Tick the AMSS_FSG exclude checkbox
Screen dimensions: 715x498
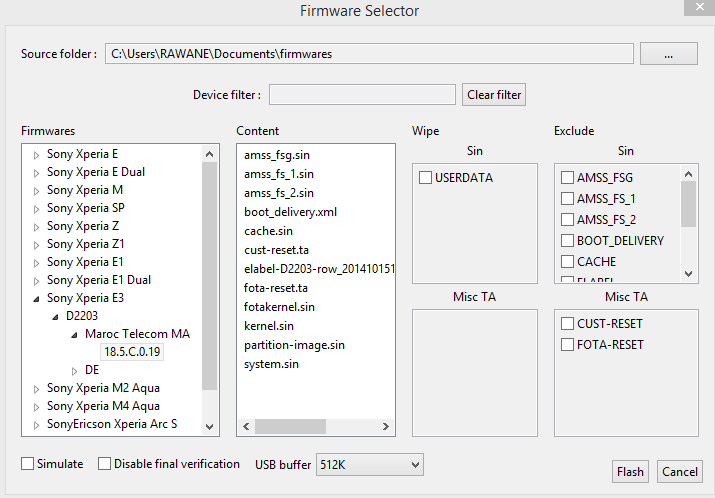[x=567, y=177]
